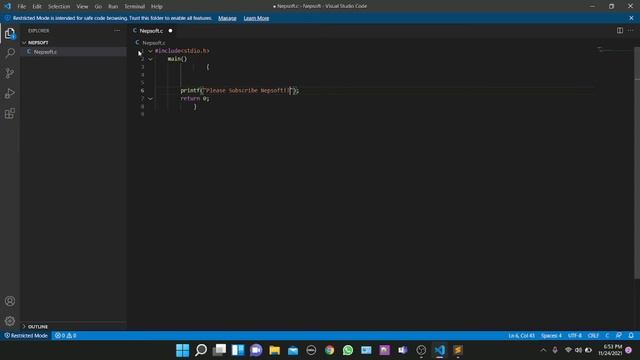Click Ln 6, Col 41 status item
The height and width of the screenshot is (360, 640).
(x=521, y=336)
